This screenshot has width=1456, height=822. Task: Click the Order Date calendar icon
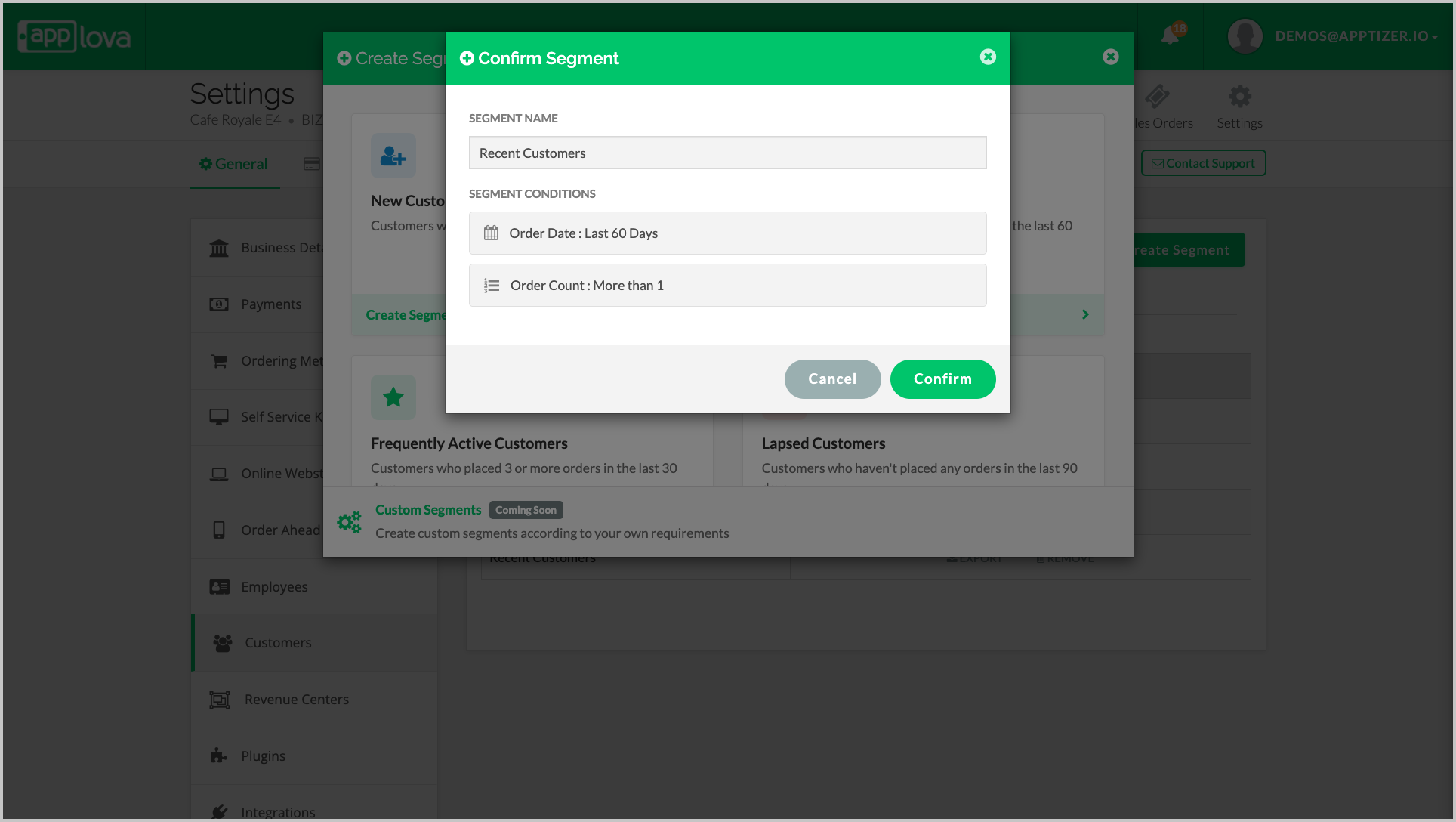[491, 233]
